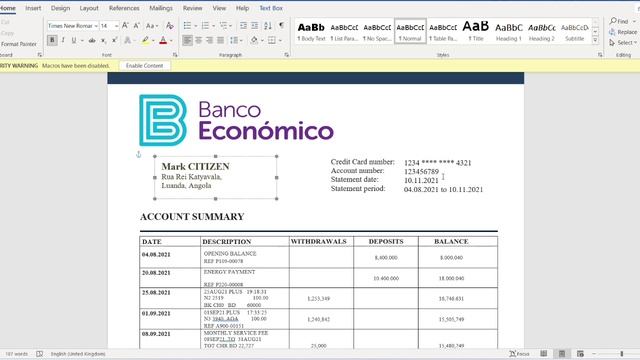640x360 pixels.
Task: Switch to Web Layout view
Action: (x=580, y=353)
